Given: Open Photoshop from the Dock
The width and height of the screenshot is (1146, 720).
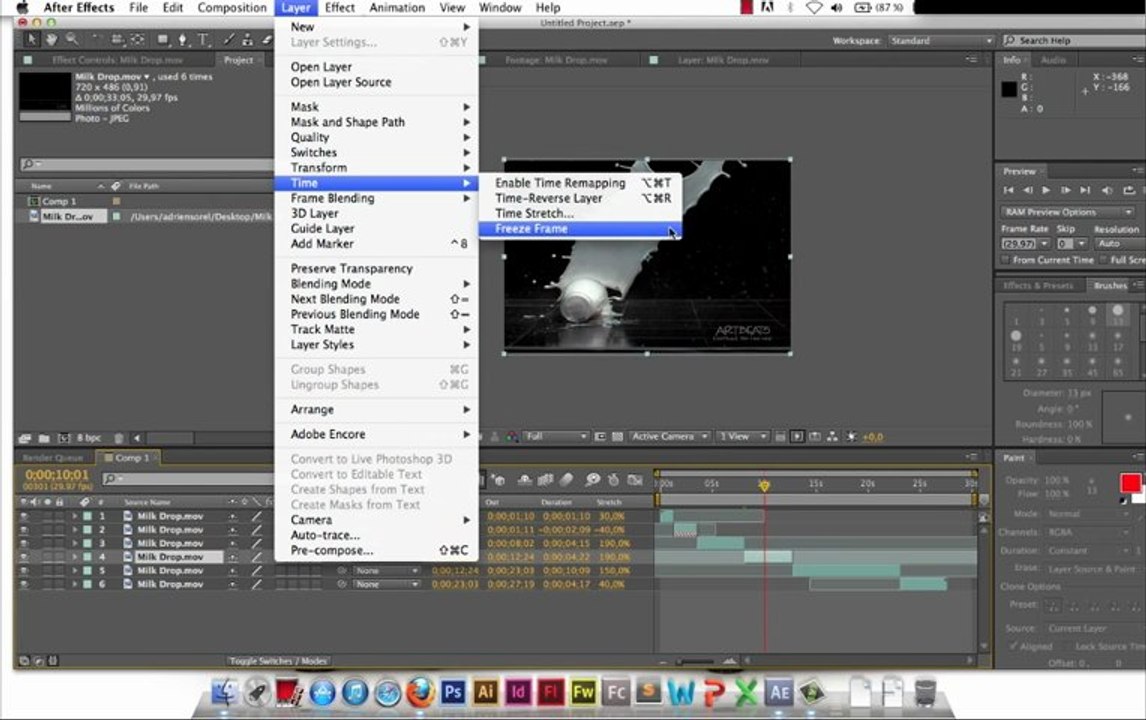Looking at the screenshot, I should (x=452, y=691).
